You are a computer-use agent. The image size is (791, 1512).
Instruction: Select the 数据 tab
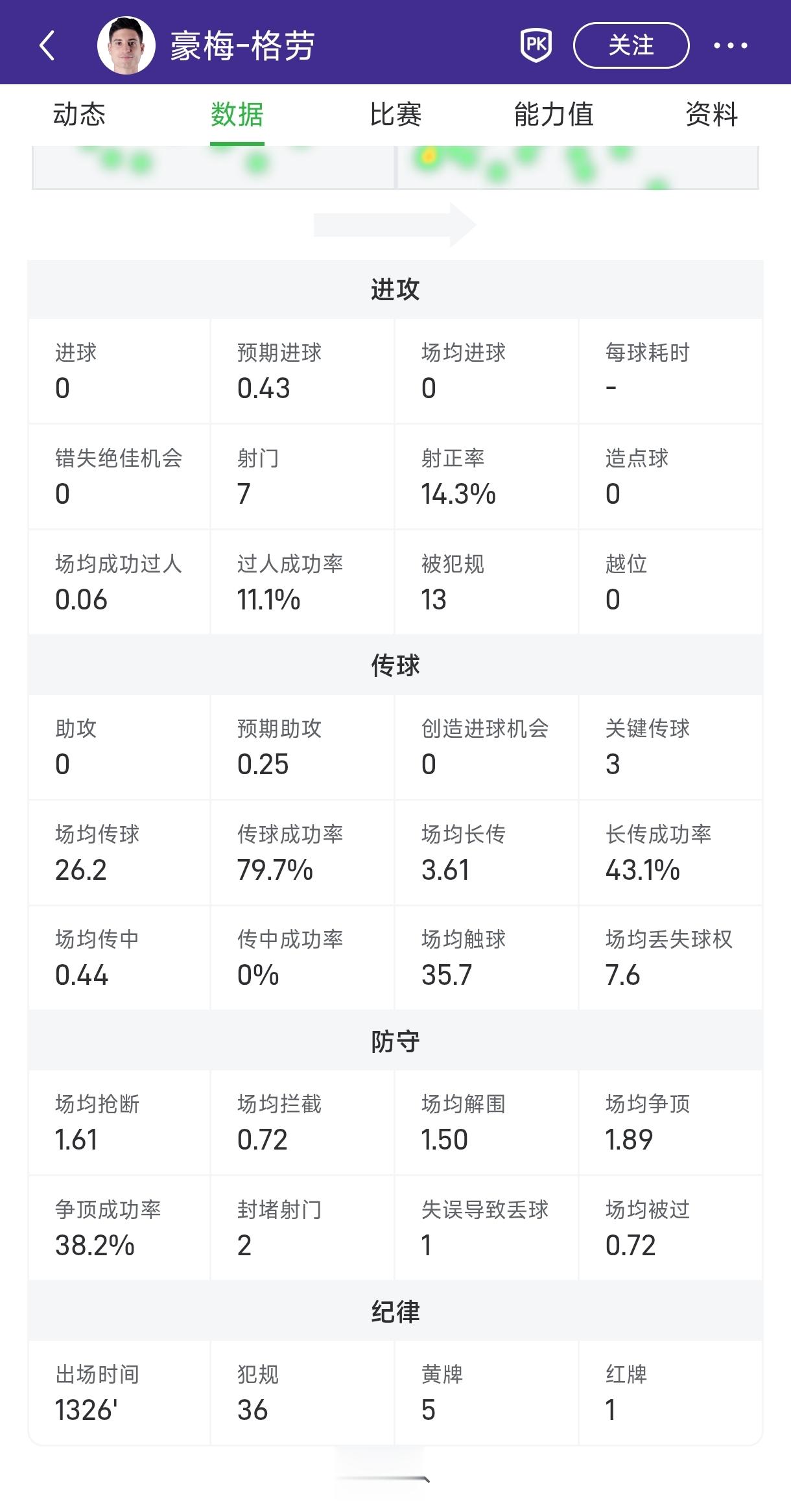(x=237, y=115)
